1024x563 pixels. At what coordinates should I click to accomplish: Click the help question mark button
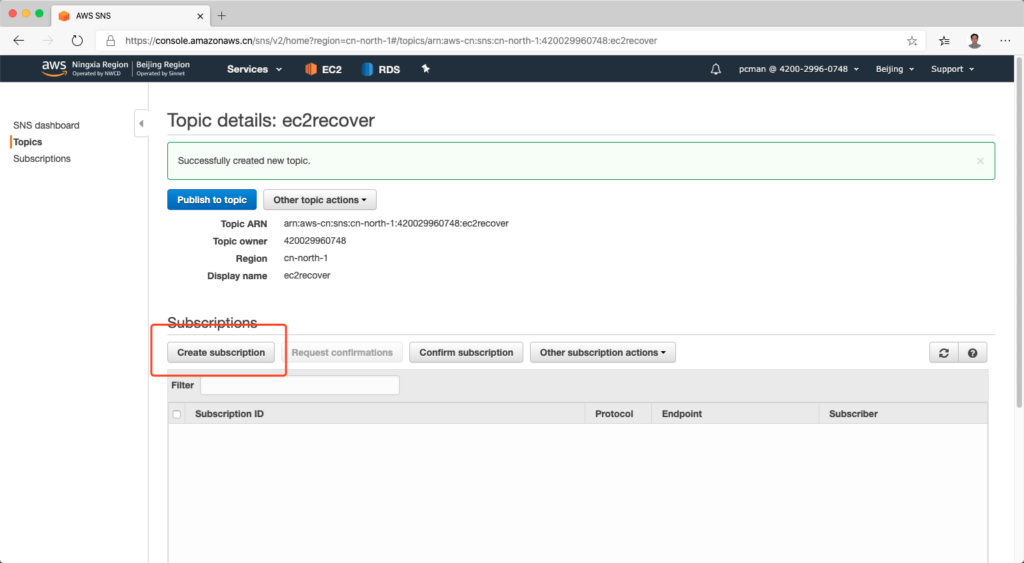tap(971, 353)
